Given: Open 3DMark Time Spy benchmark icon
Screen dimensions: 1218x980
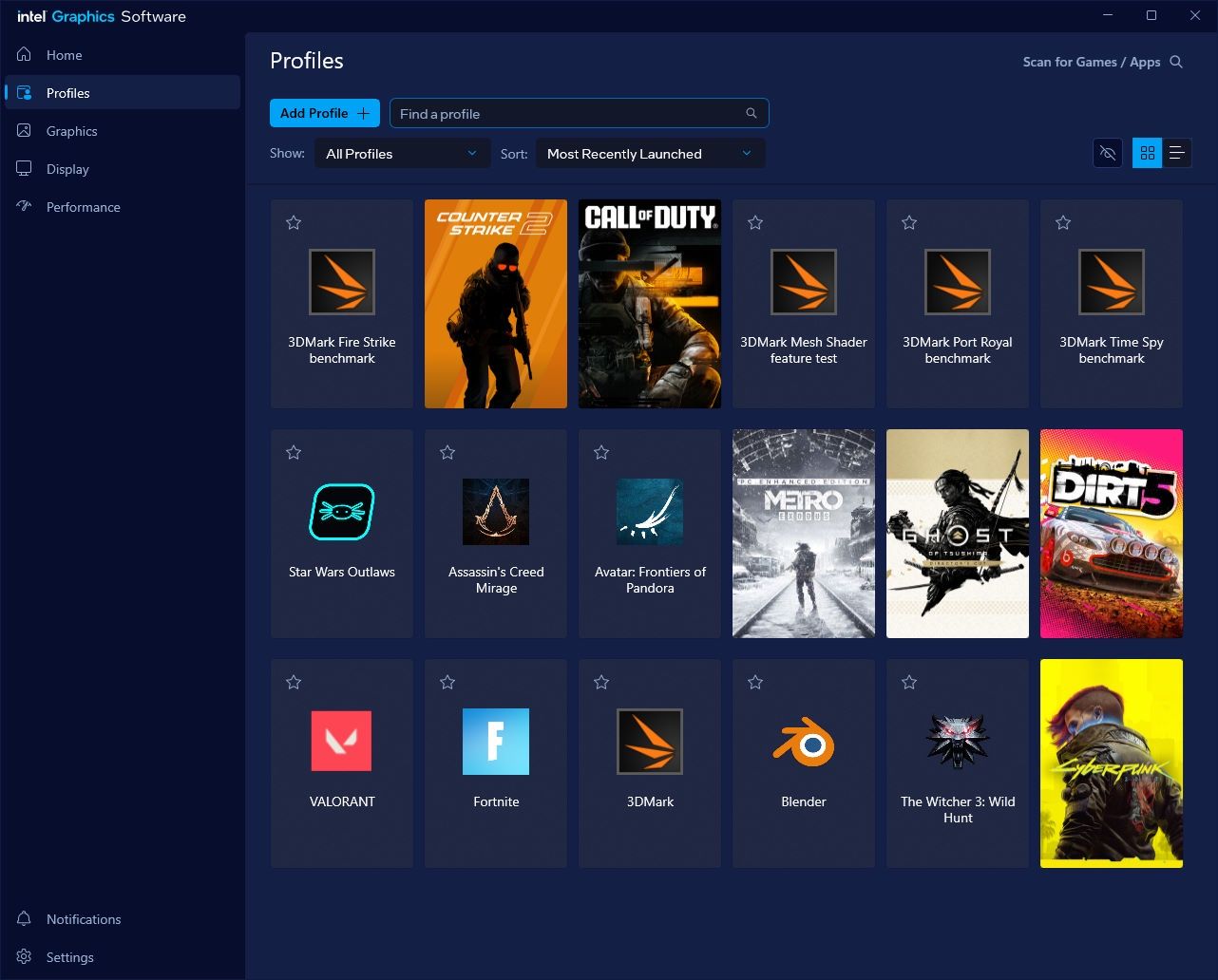Looking at the screenshot, I should pos(1112,282).
